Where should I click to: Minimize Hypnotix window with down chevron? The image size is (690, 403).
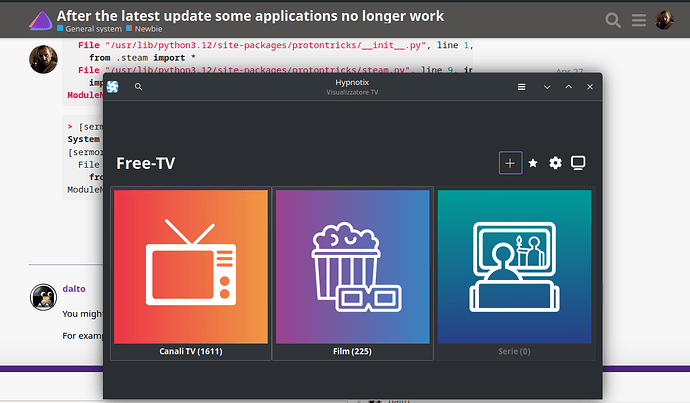(547, 87)
